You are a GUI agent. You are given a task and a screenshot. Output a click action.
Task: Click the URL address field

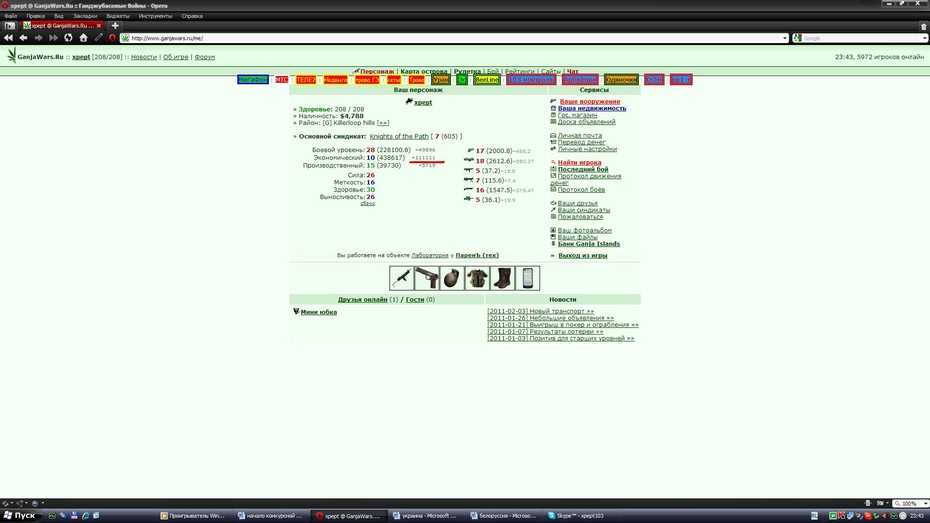(454, 38)
